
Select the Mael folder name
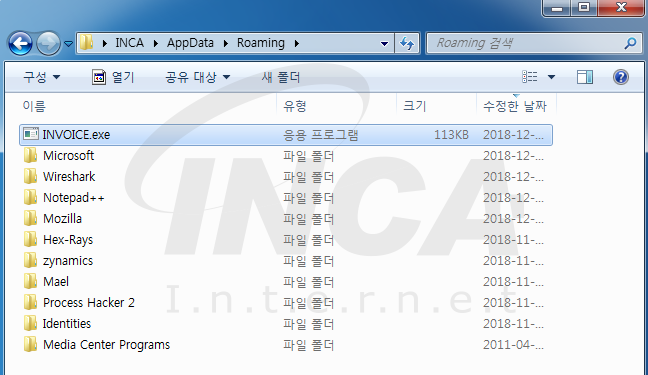pyautogui.click(x=56, y=282)
